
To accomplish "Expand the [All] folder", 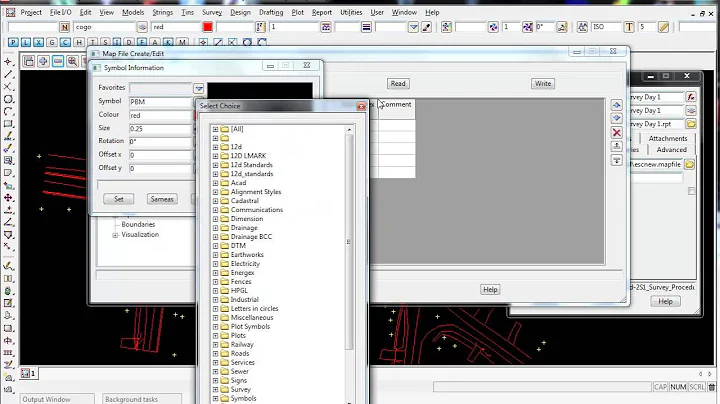I will [215, 129].
